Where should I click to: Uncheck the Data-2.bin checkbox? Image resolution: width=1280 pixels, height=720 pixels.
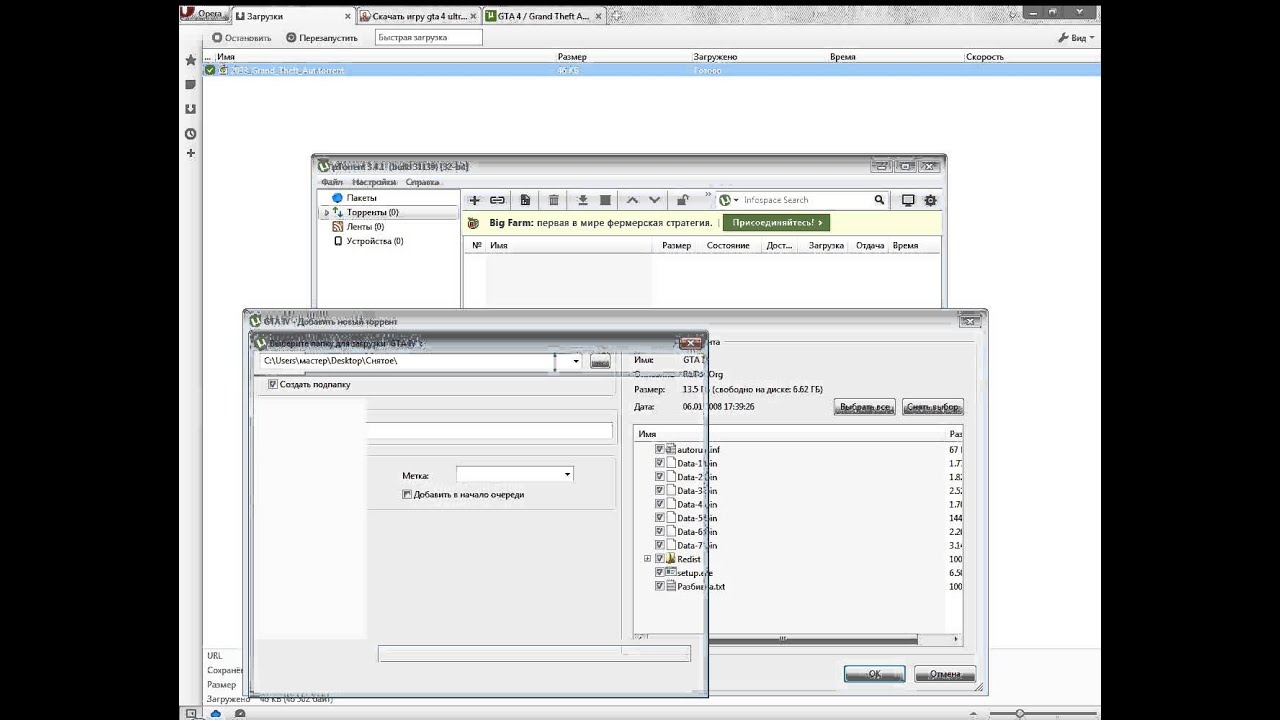[659, 477]
